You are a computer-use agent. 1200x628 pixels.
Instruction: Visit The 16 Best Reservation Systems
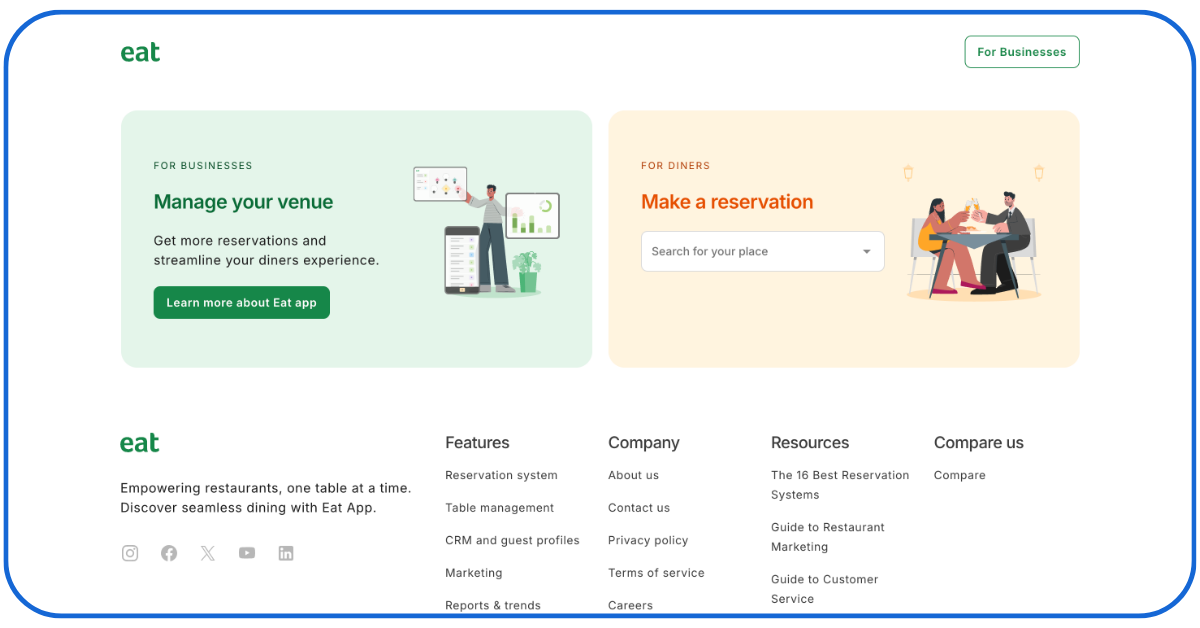(x=840, y=485)
